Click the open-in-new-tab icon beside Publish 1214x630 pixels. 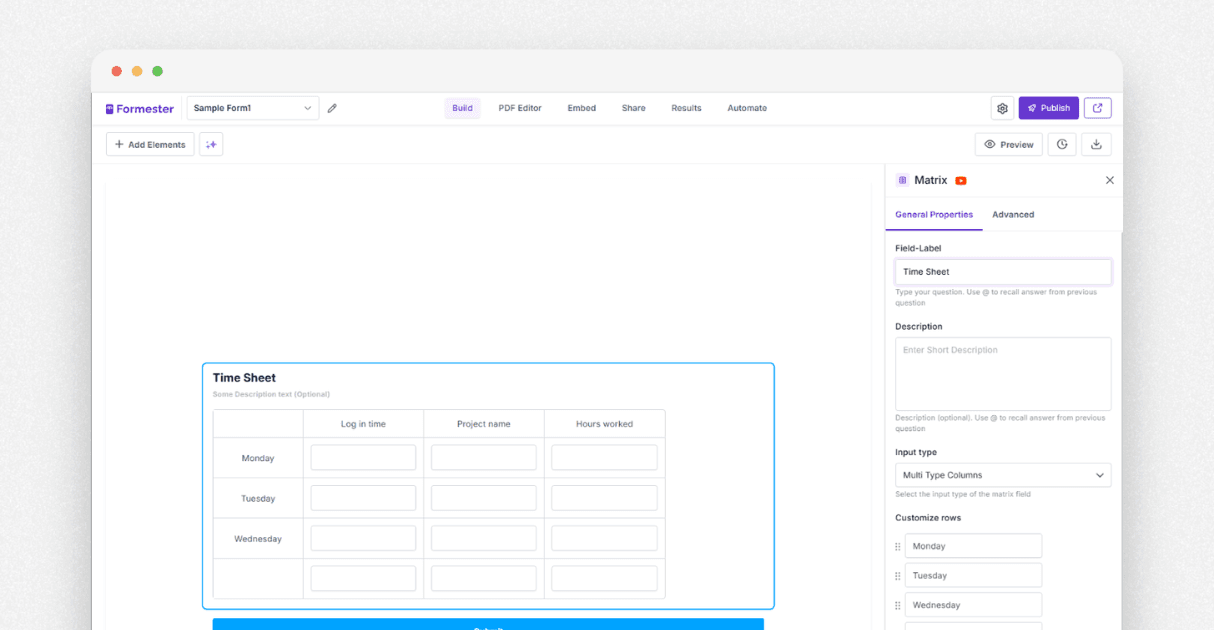click(1097, 108)
